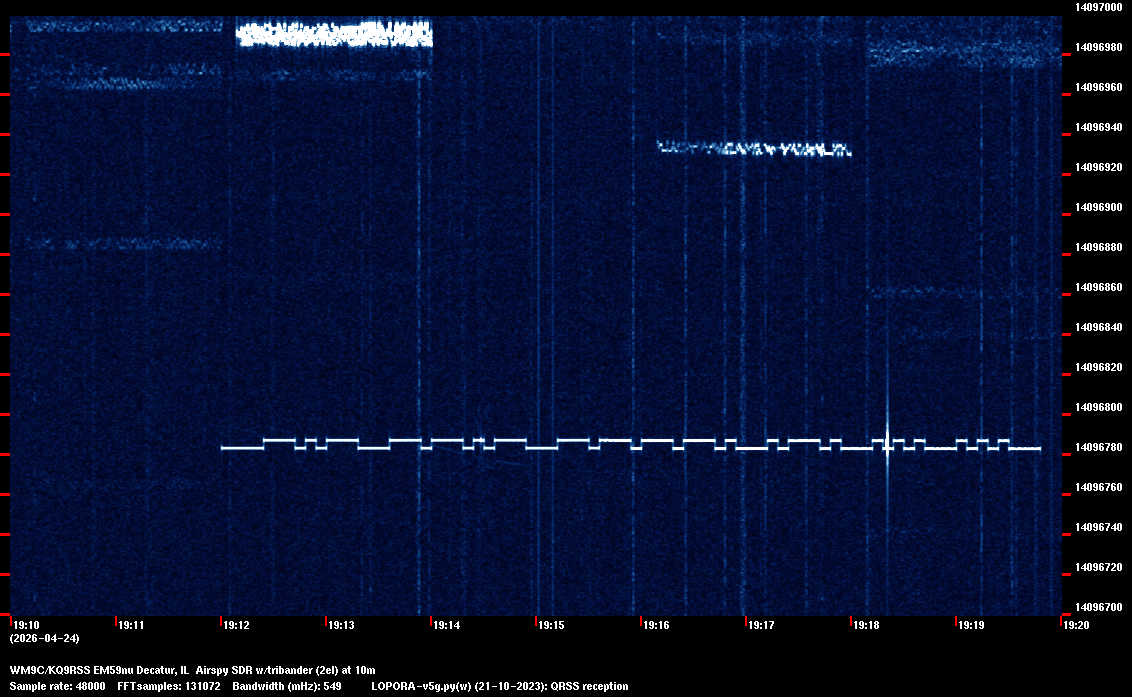This screenshot has height=697, width=1132.
Task: Select the 14096700 frequency label
Action: (1098, 607)
